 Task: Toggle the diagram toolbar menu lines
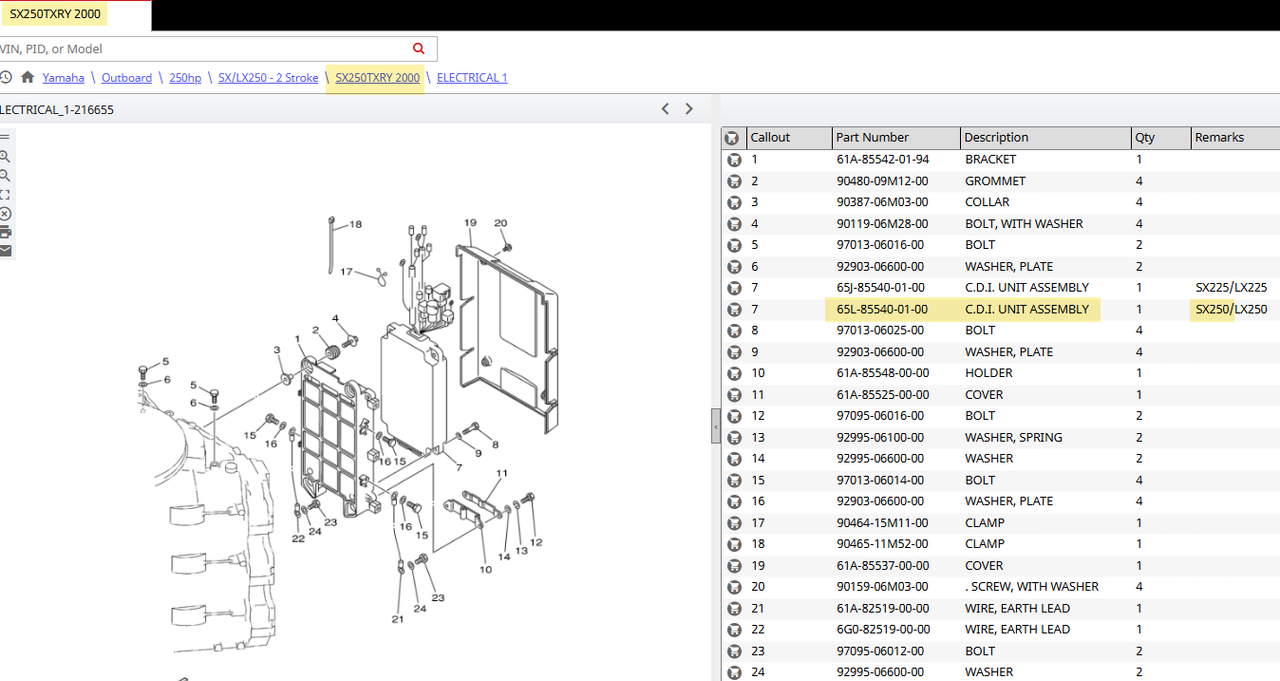pyautogui.click(x=5, y=137)
